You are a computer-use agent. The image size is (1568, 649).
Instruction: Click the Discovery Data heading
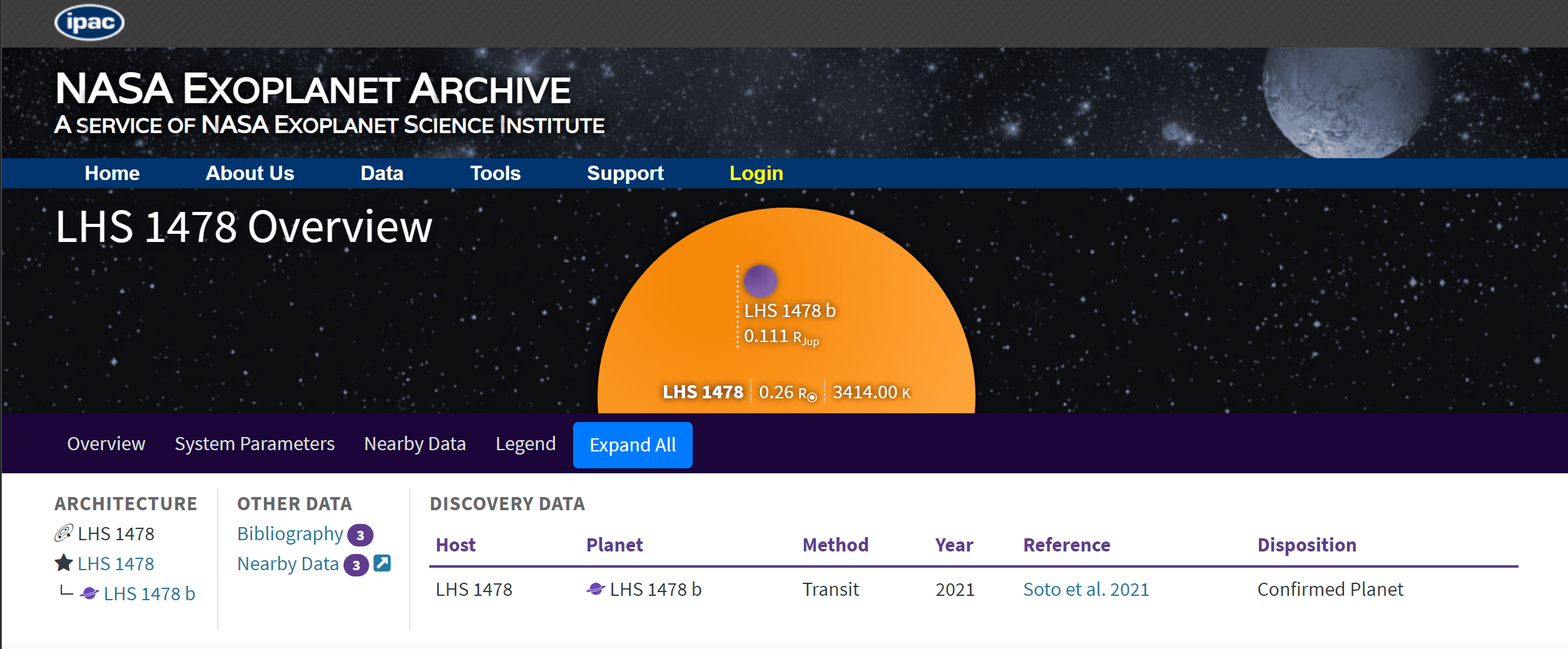click(507, 504)
